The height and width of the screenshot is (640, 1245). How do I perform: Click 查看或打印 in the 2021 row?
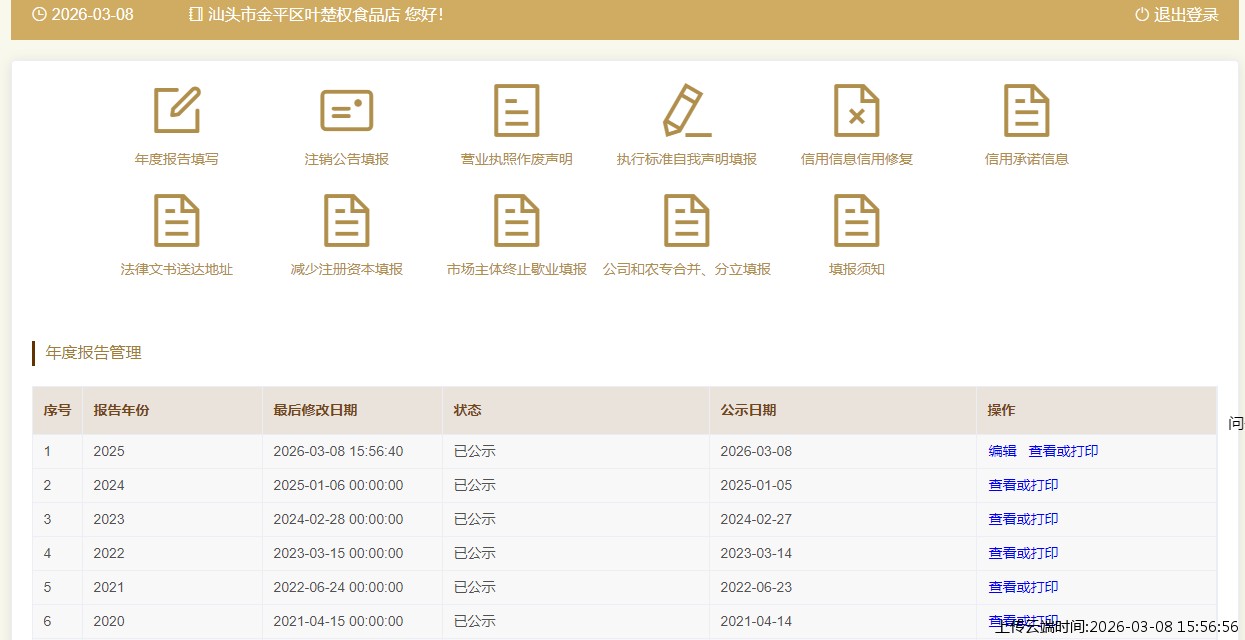(1023, 587)
